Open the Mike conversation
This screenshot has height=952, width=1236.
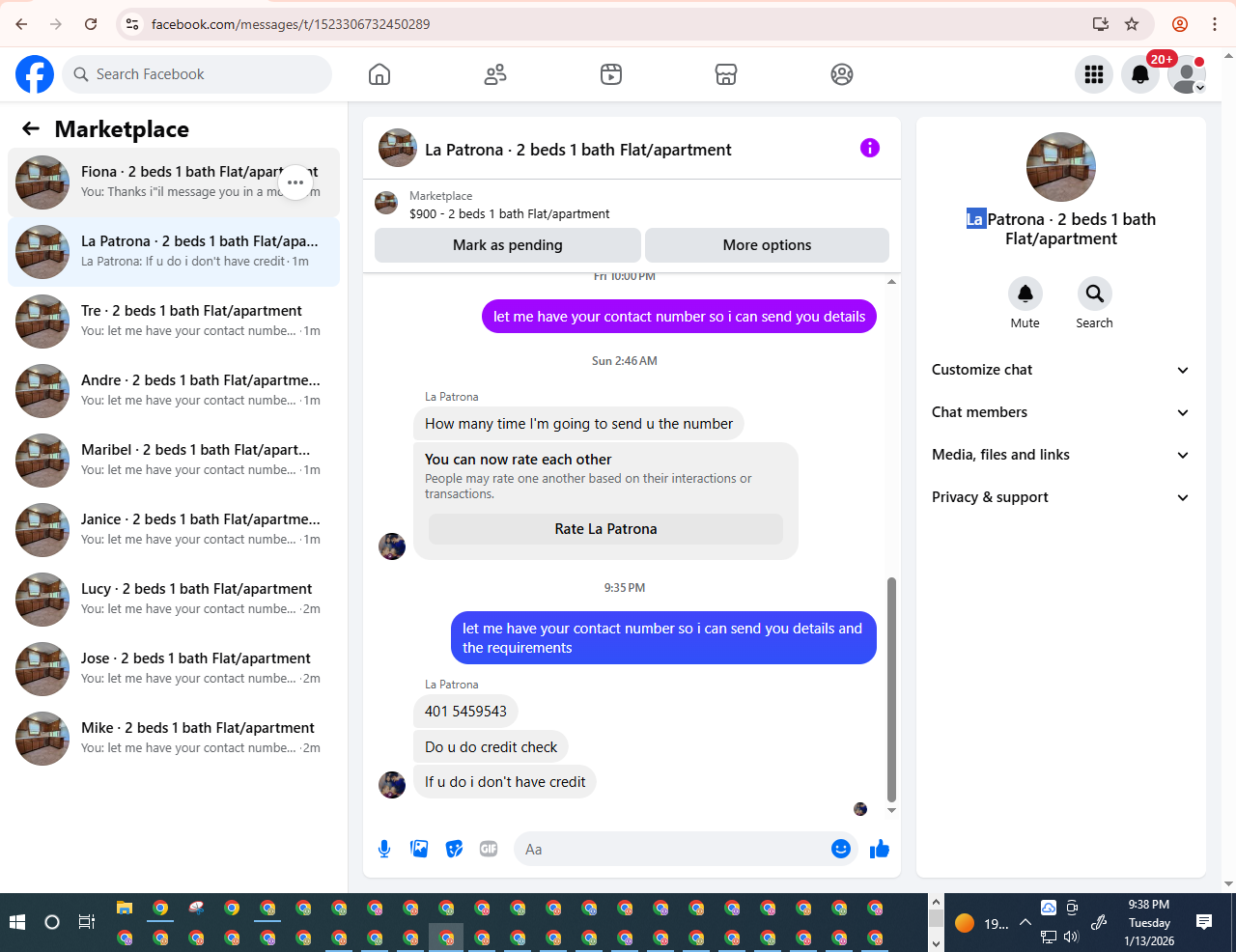pos(174,739)
